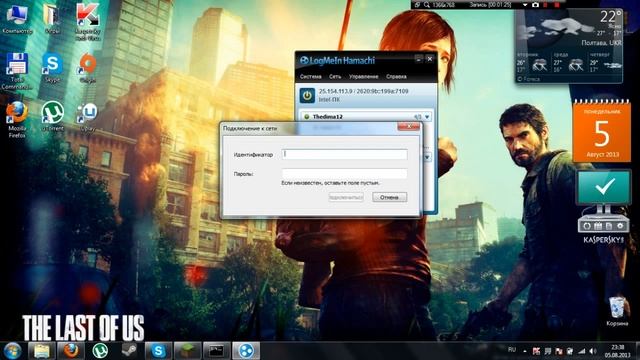This screenshot has height=360, width=640.
Task: Take a snapshot with the recorder camera icon
Action: pyautogui.click(x=536, y=5)
